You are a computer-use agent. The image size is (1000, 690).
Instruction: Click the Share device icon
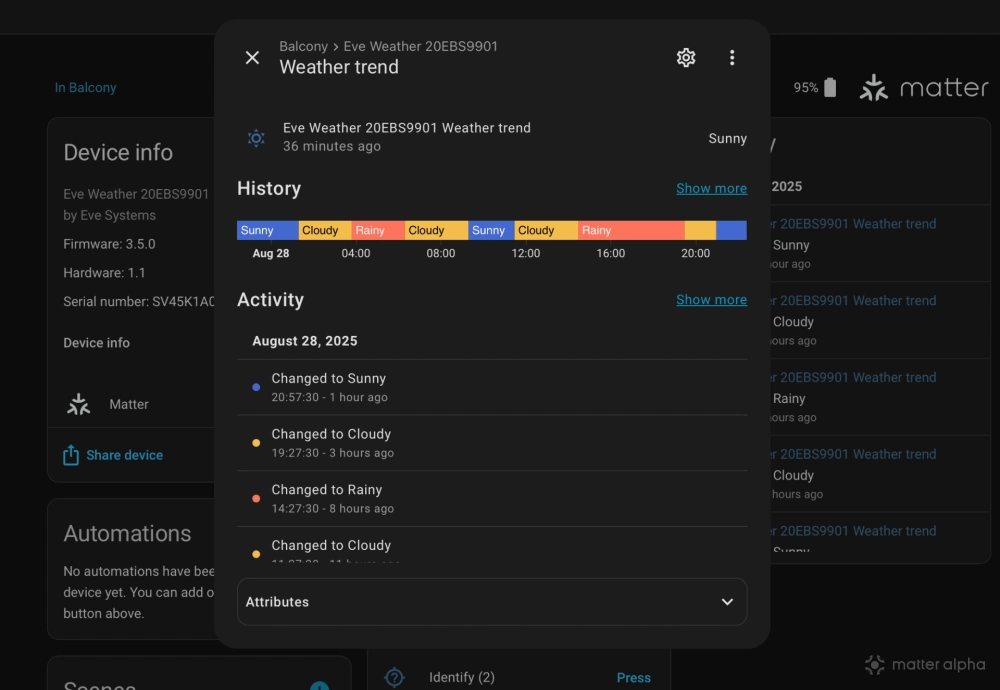coord(71,455)
